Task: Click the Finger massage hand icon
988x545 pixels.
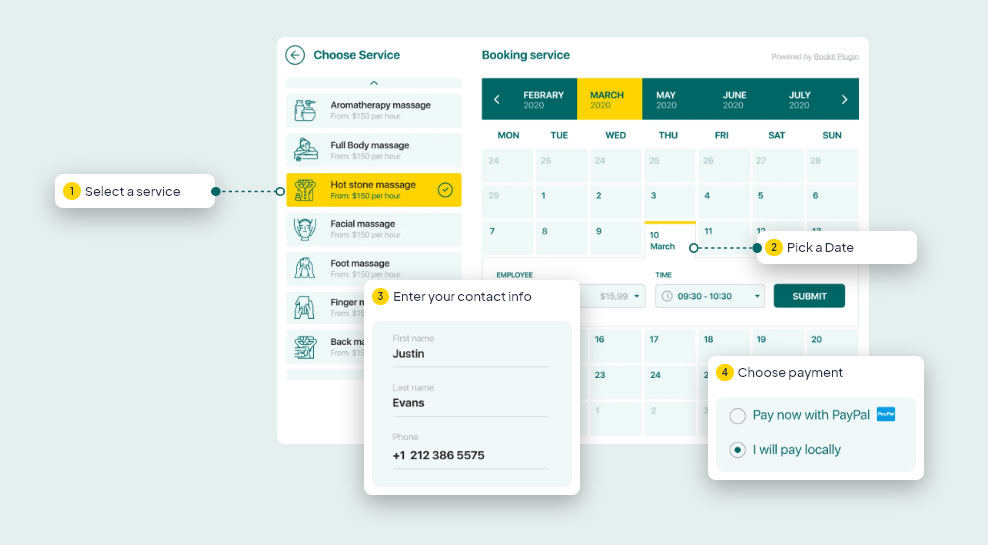Action: point(305,308)
